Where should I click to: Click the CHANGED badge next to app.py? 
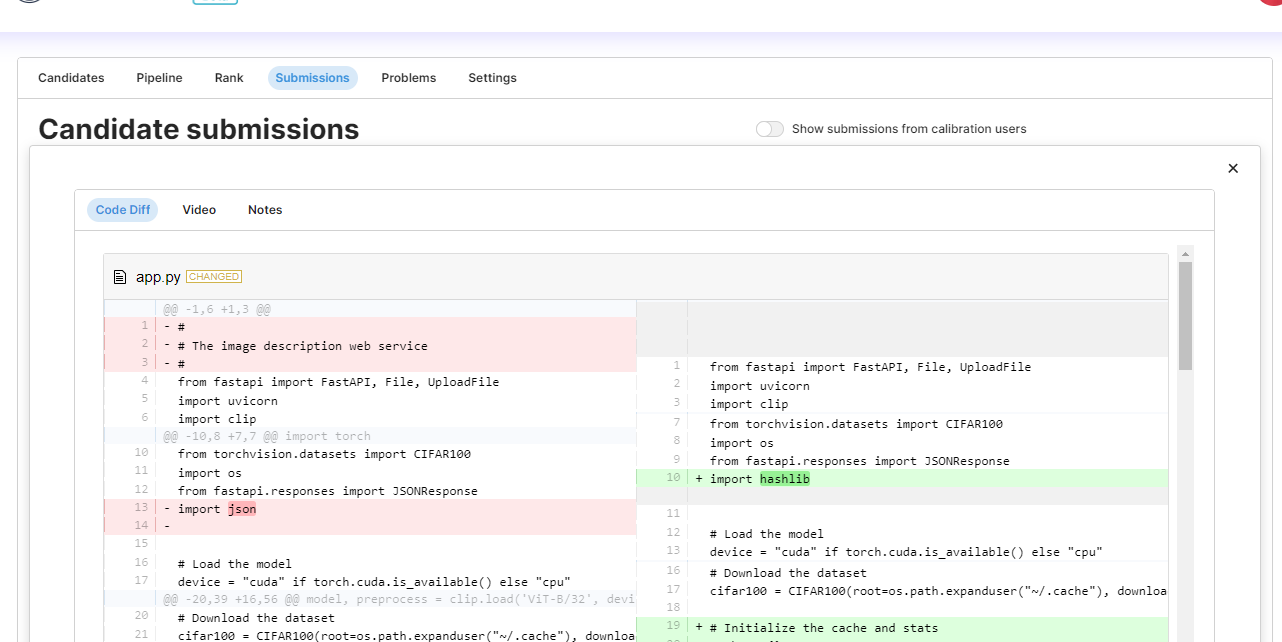click(214, 277)
